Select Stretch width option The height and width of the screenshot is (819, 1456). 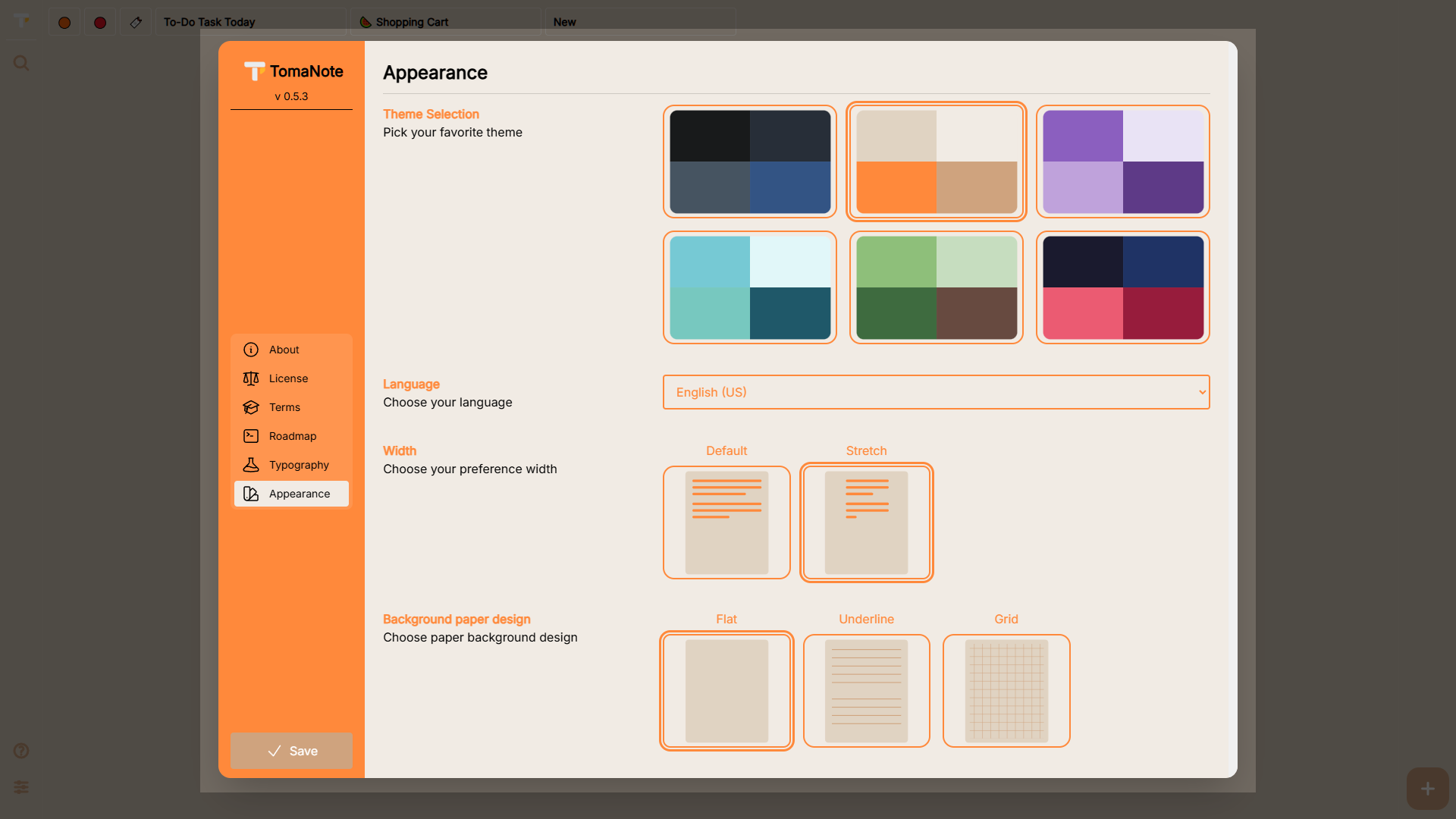[x=867, y=522]
